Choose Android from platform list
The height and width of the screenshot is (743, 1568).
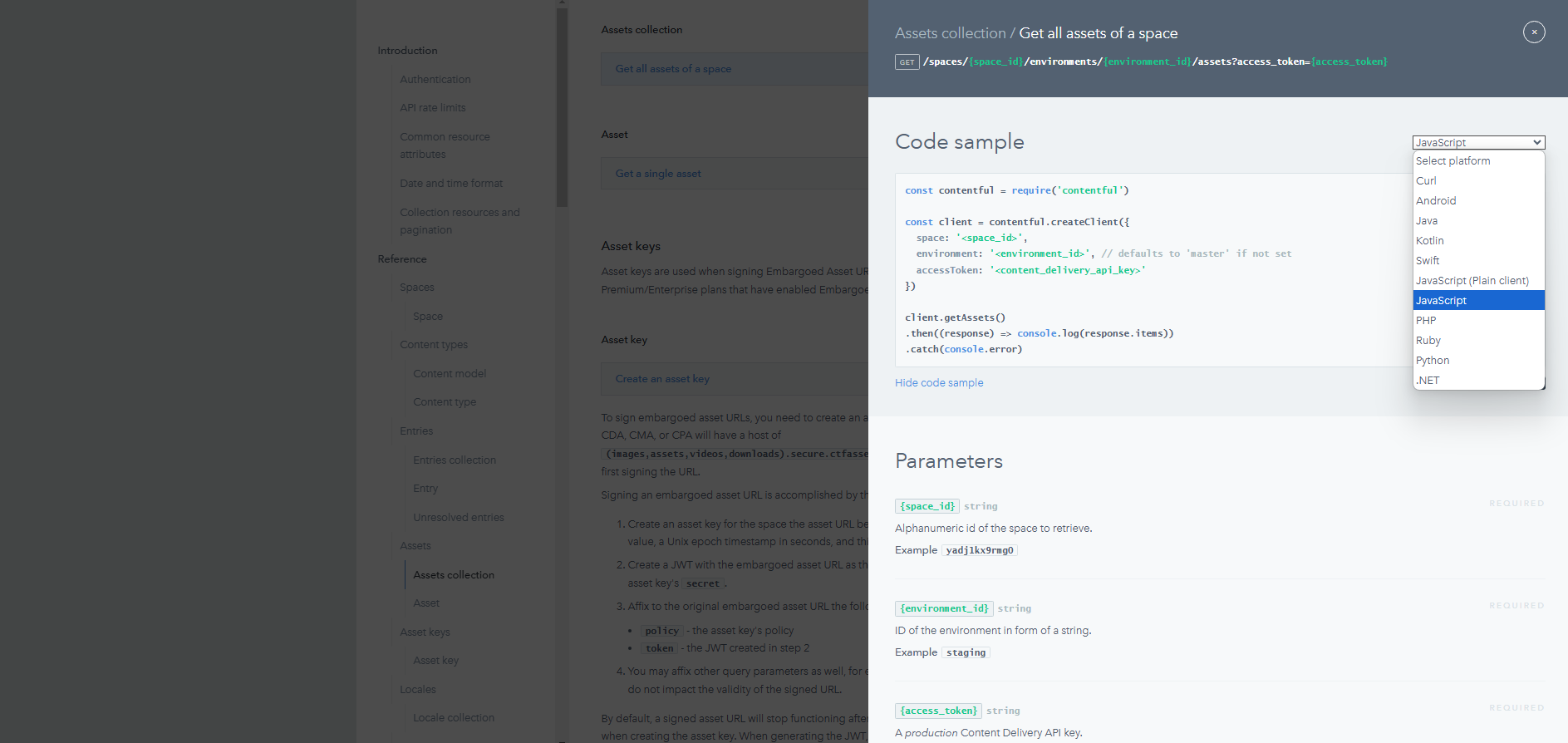(x=1478, y=200)
